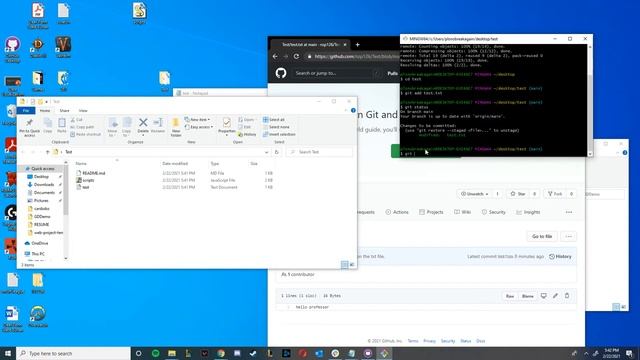Click the Blame button on GitHub file

528,296
